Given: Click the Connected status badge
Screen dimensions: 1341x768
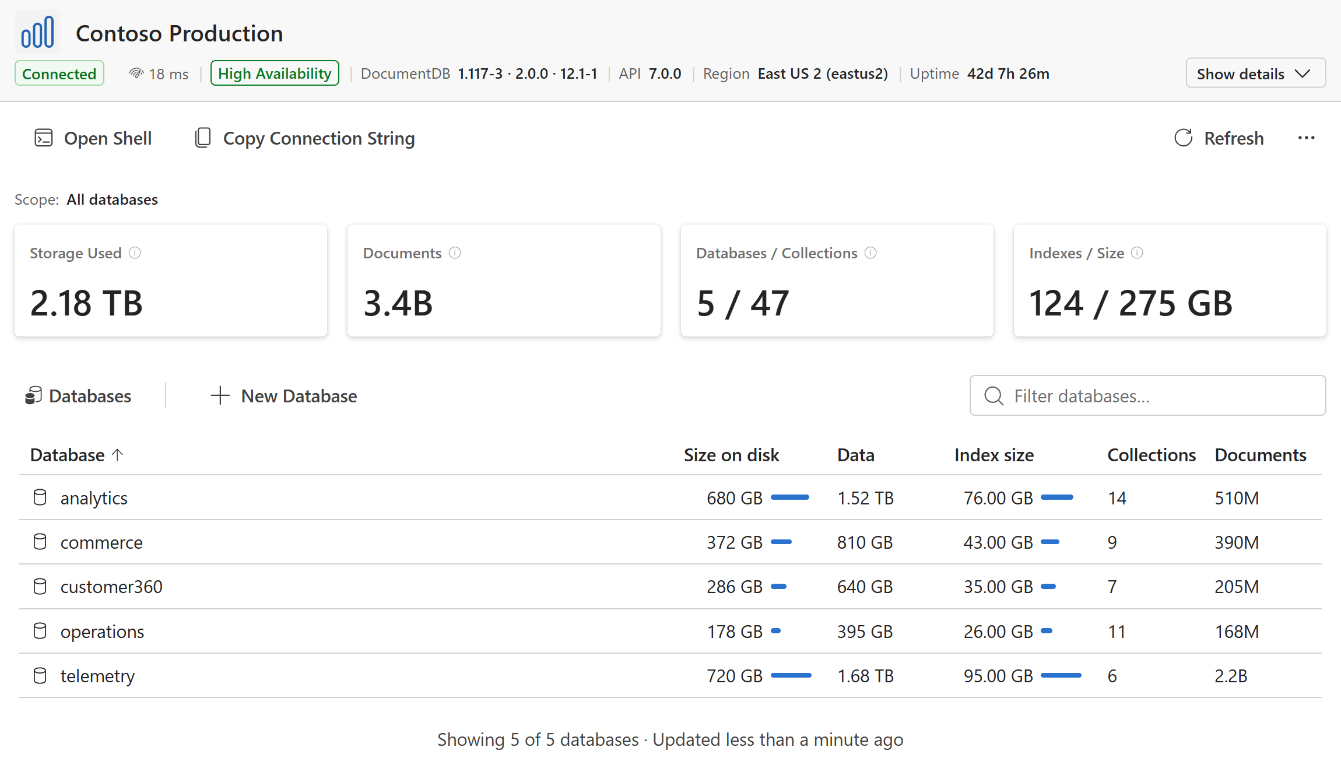Looking at the screenshot, I should 59,74.
